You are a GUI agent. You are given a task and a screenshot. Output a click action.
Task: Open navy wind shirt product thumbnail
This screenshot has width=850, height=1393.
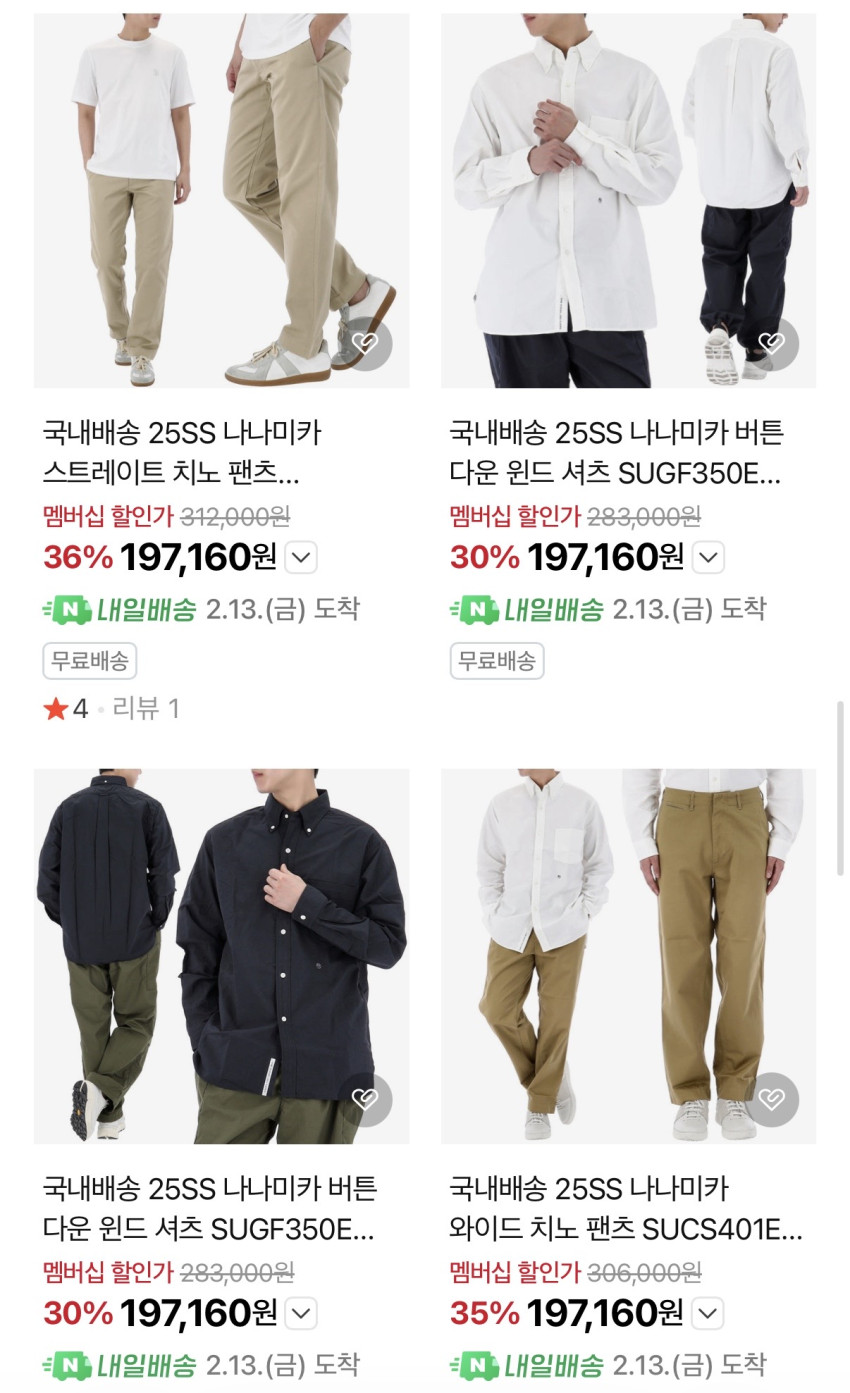pos(221,956)
